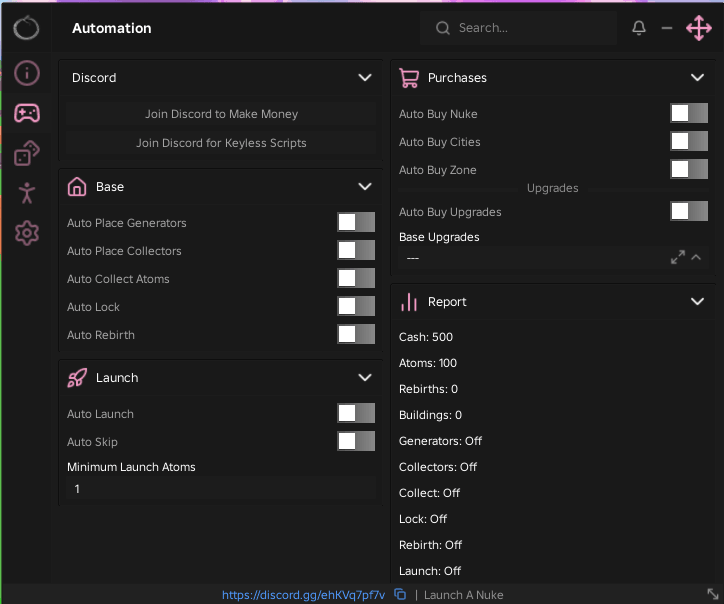Click the notification bell icon

click(639, 28)
